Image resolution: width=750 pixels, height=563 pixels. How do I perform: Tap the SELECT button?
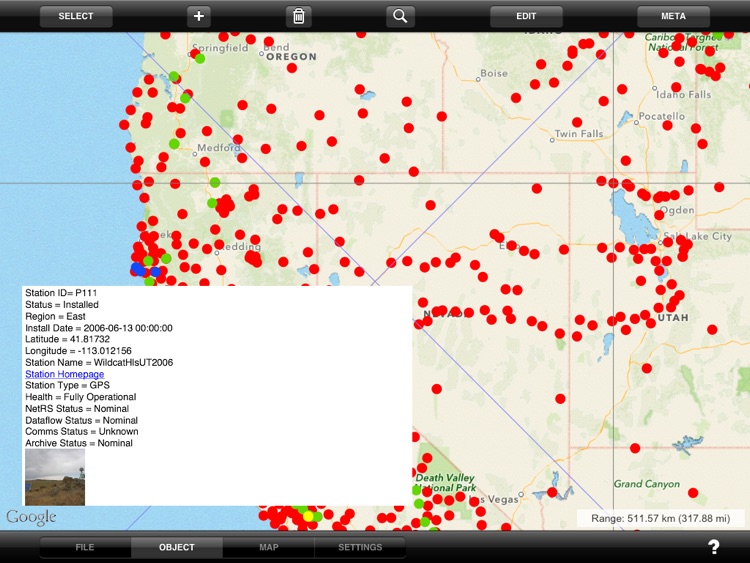[76, 16]
